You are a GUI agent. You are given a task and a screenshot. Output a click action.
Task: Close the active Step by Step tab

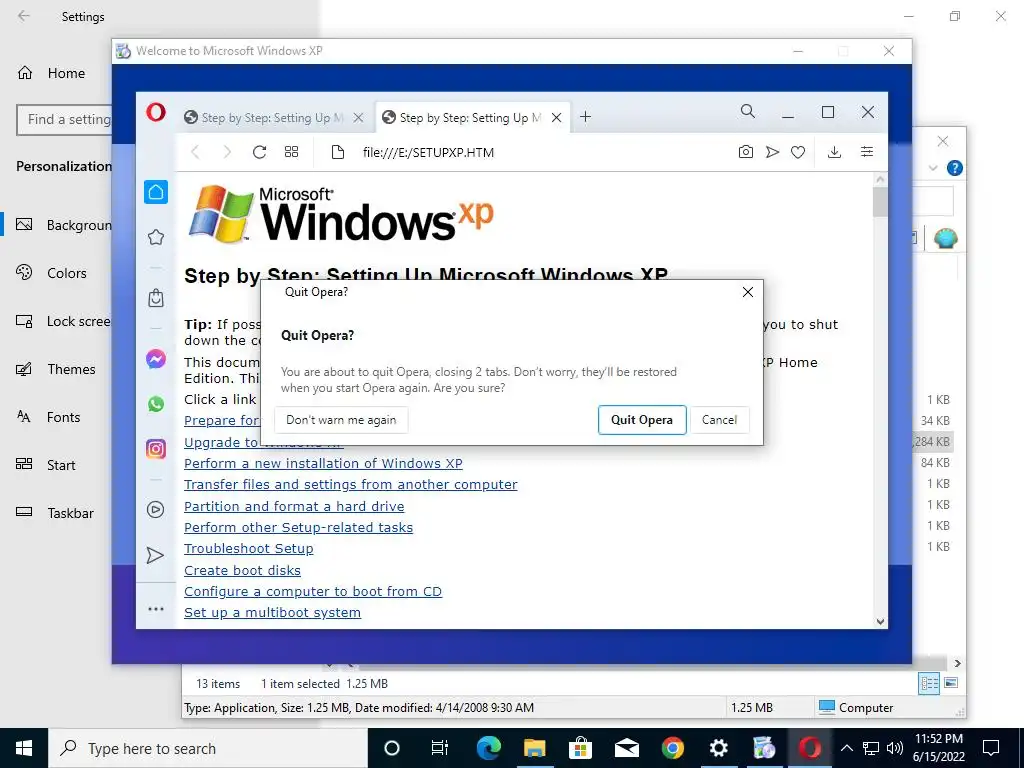point(556,118)
